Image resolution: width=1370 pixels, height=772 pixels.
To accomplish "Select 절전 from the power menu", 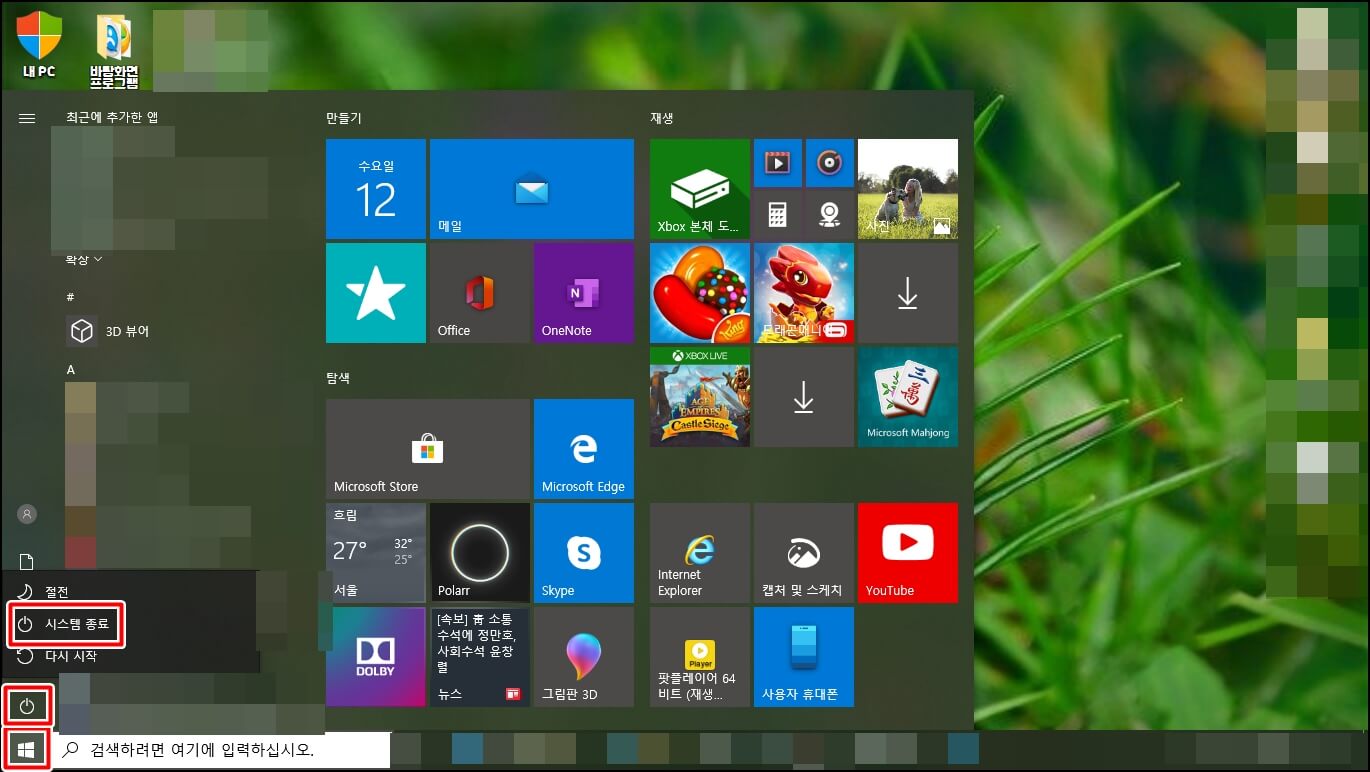I will coord(130,592).
